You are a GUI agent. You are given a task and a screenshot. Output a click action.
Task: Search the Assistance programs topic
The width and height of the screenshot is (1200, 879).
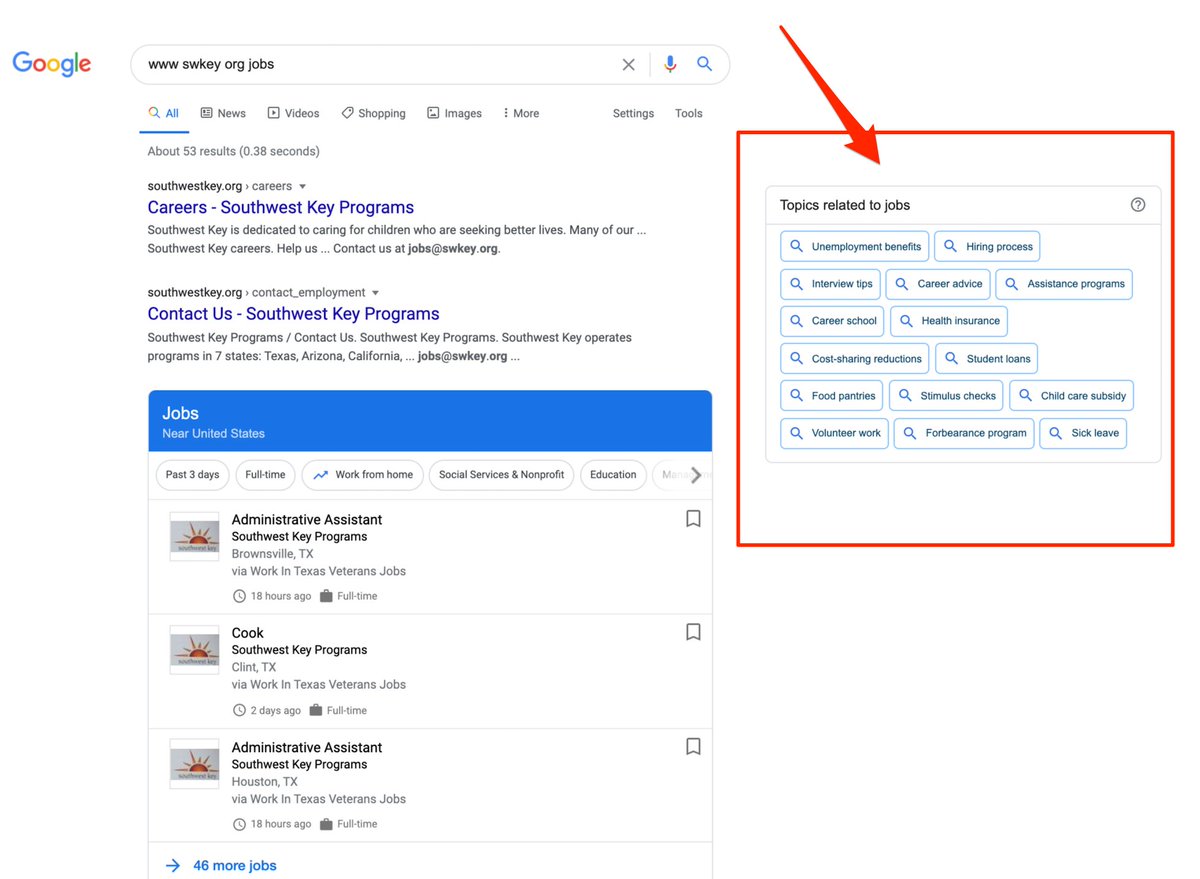pyautogui.click(x=1064, y=284)
